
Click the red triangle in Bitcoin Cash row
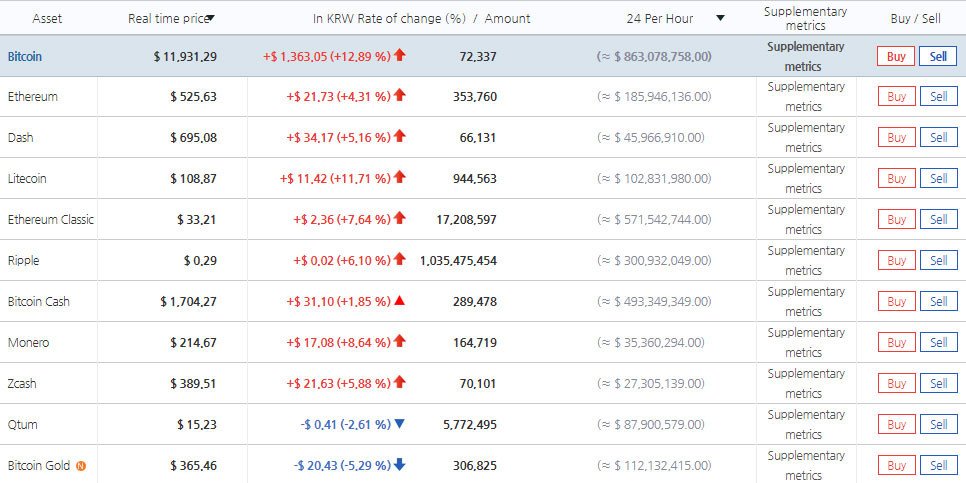(x=400, y=301)
